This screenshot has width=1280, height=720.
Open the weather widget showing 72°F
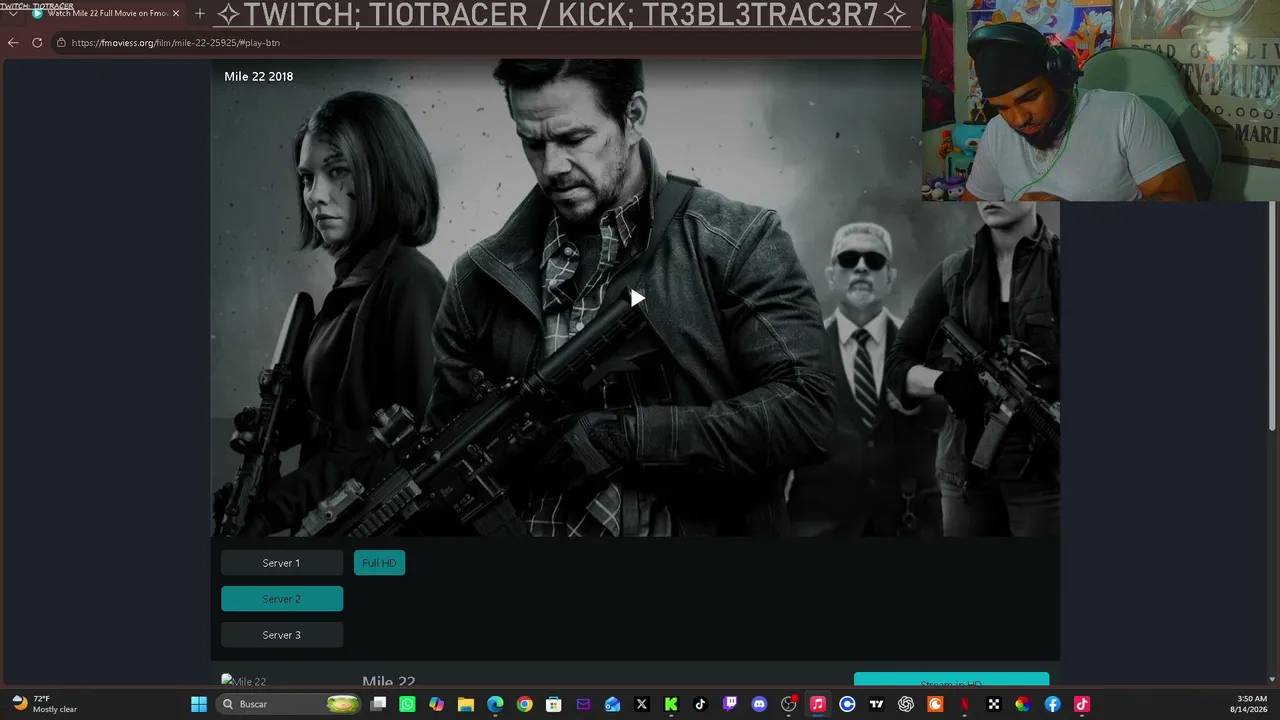pyautogui.click(x=45, y=704)
